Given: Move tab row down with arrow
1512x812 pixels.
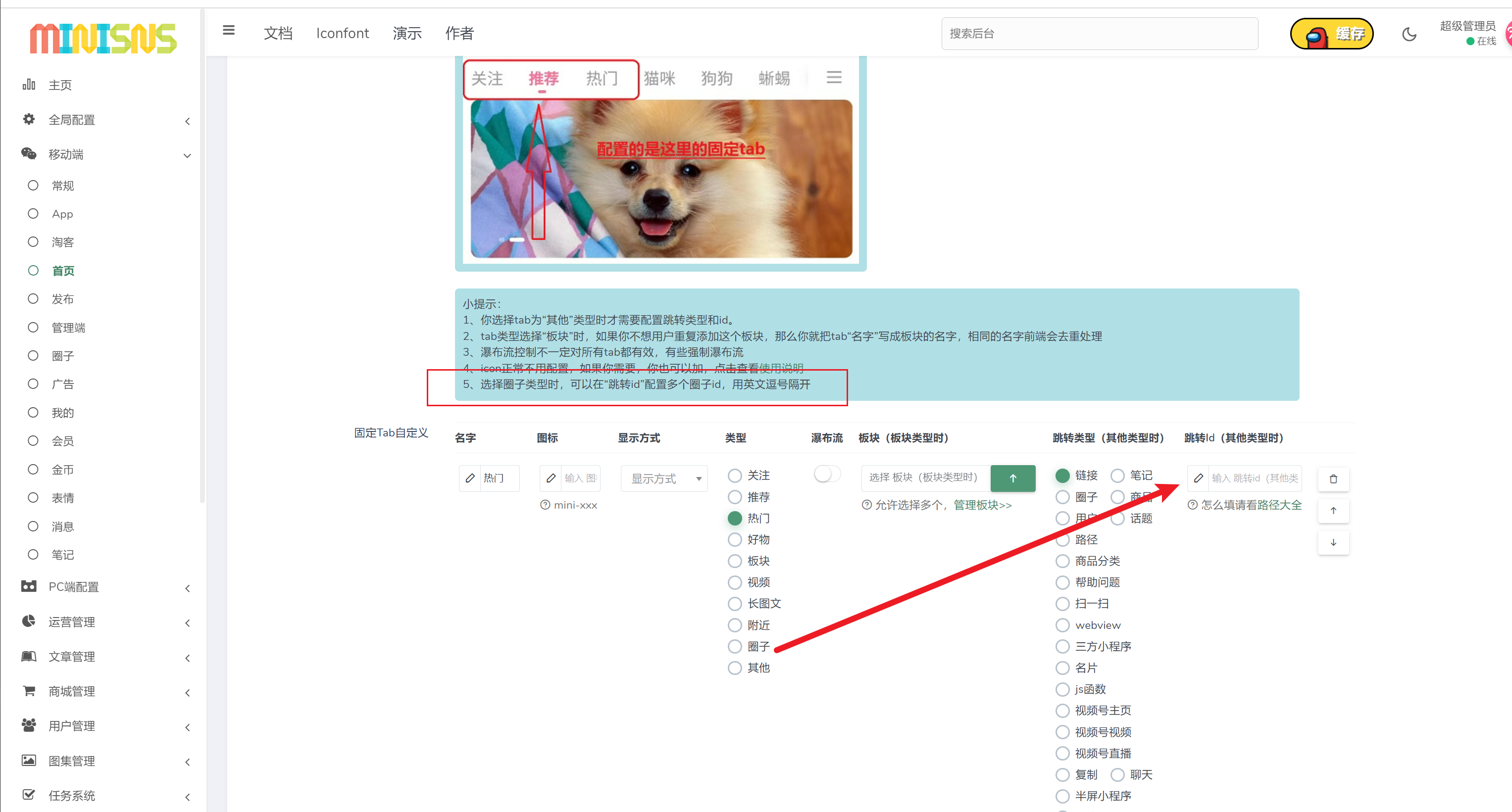Looking at the screenshot, I should [x=1333, y=542].
